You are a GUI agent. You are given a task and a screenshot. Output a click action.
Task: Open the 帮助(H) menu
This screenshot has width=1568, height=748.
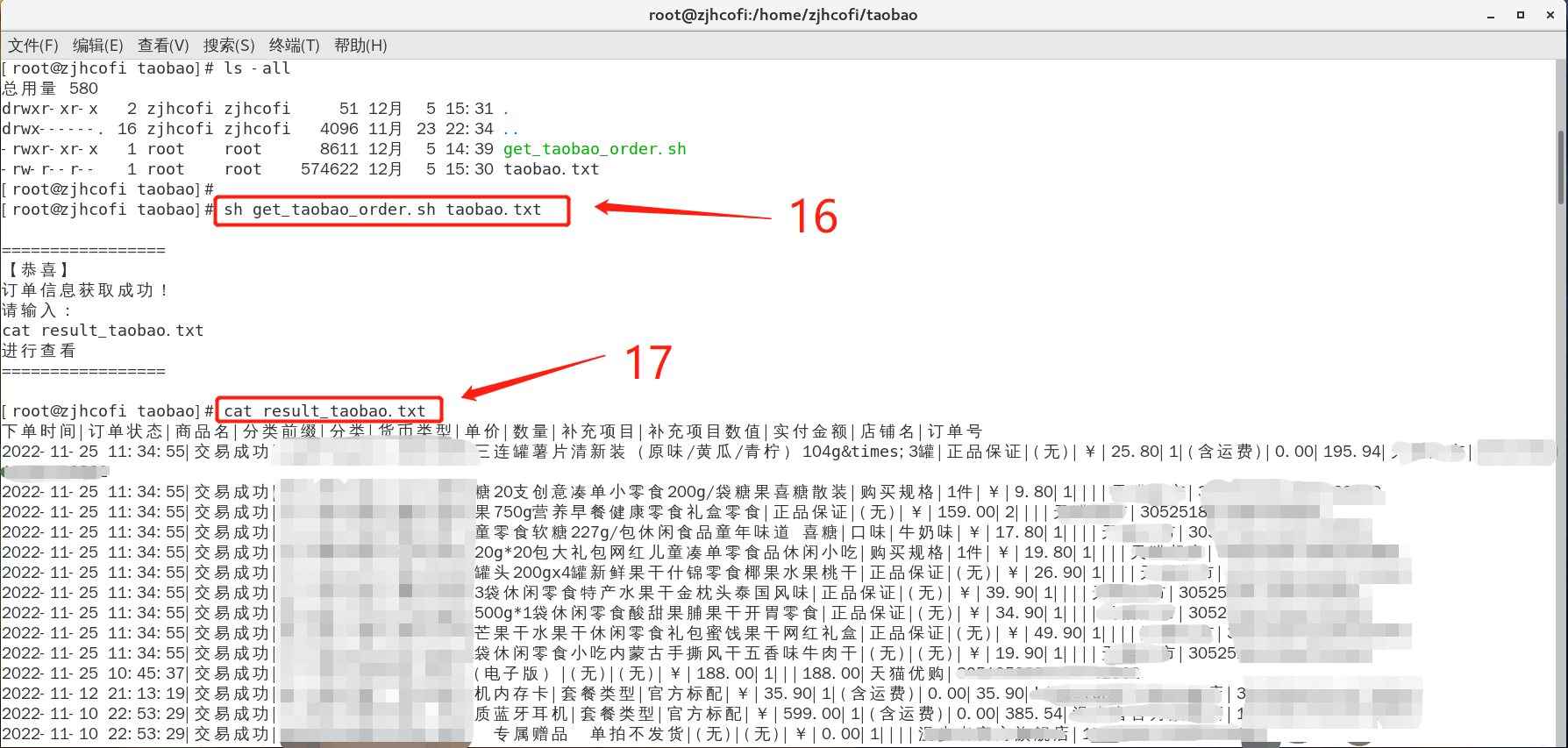coord(360,46)
